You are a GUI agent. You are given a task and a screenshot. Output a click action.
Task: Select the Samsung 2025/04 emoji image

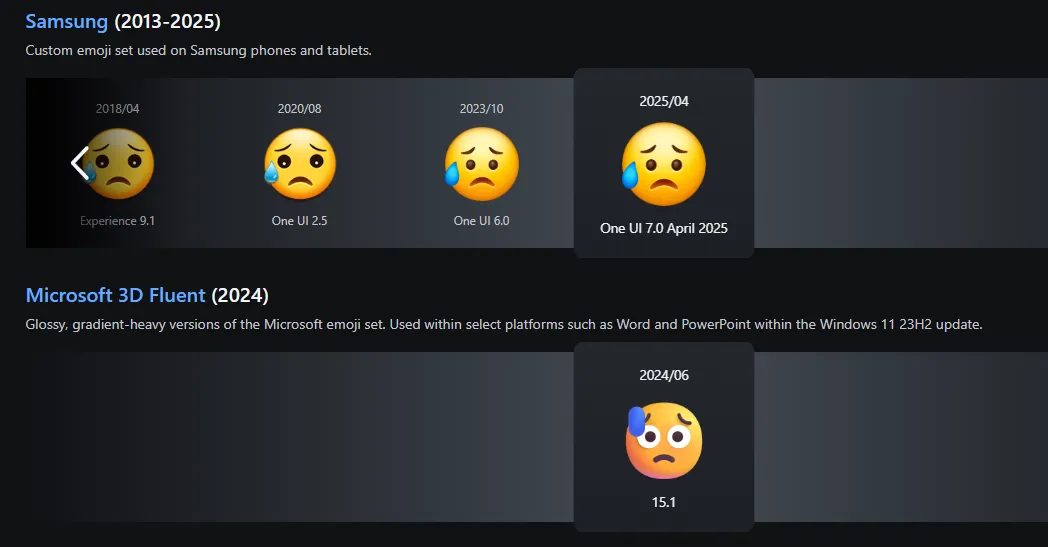663,164
